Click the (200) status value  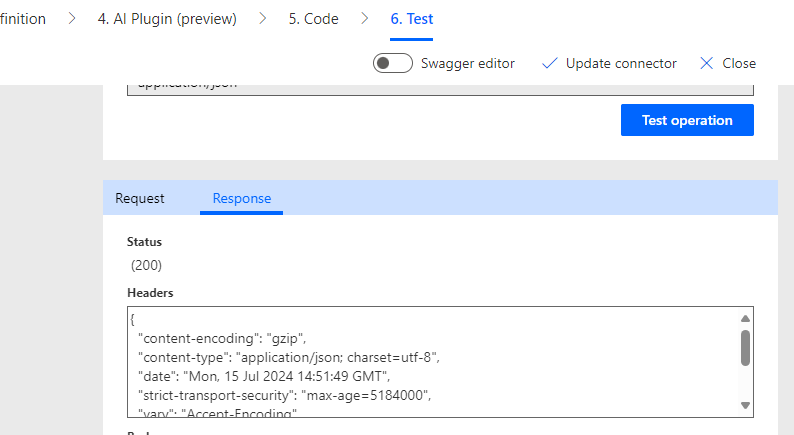(147, 265)
